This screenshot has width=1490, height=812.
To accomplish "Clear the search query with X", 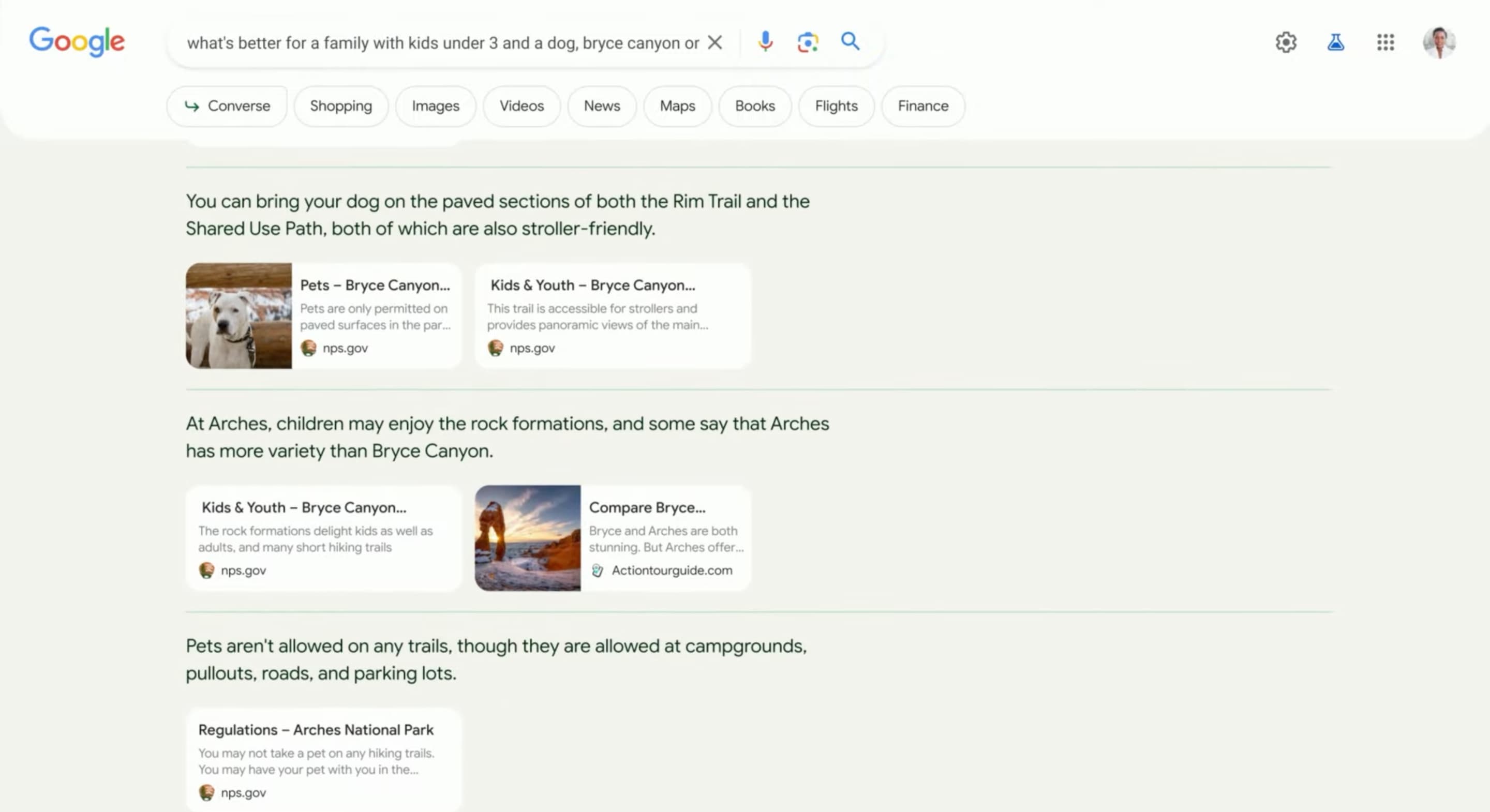I will click(715, 42).
